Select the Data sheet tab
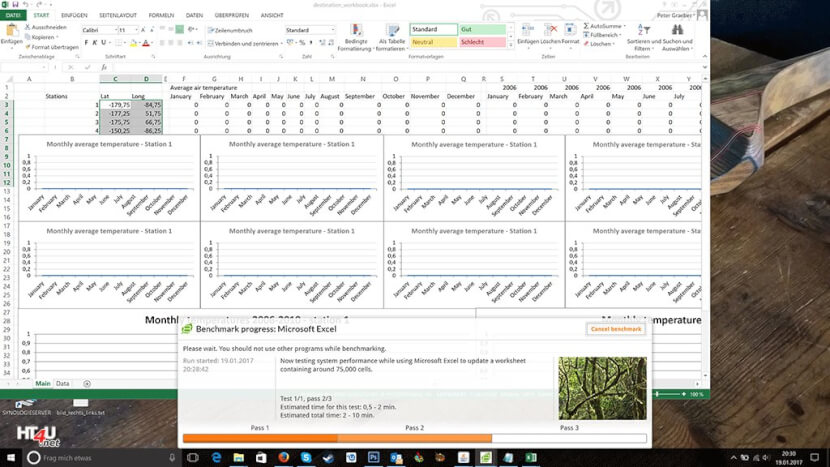The height and width of the screenshot is (467, 830). pyautogui.click(x=62, y=383)
